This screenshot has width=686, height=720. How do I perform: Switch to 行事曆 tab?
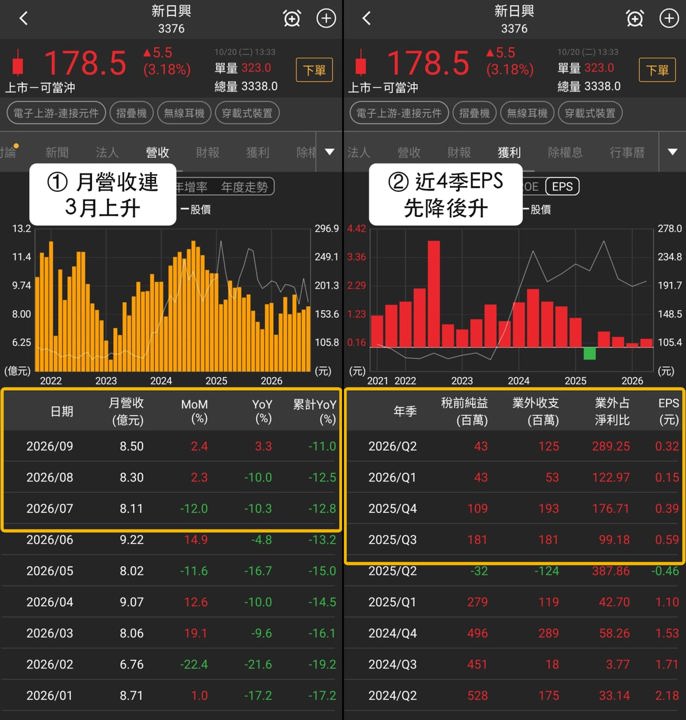(627, 152)
